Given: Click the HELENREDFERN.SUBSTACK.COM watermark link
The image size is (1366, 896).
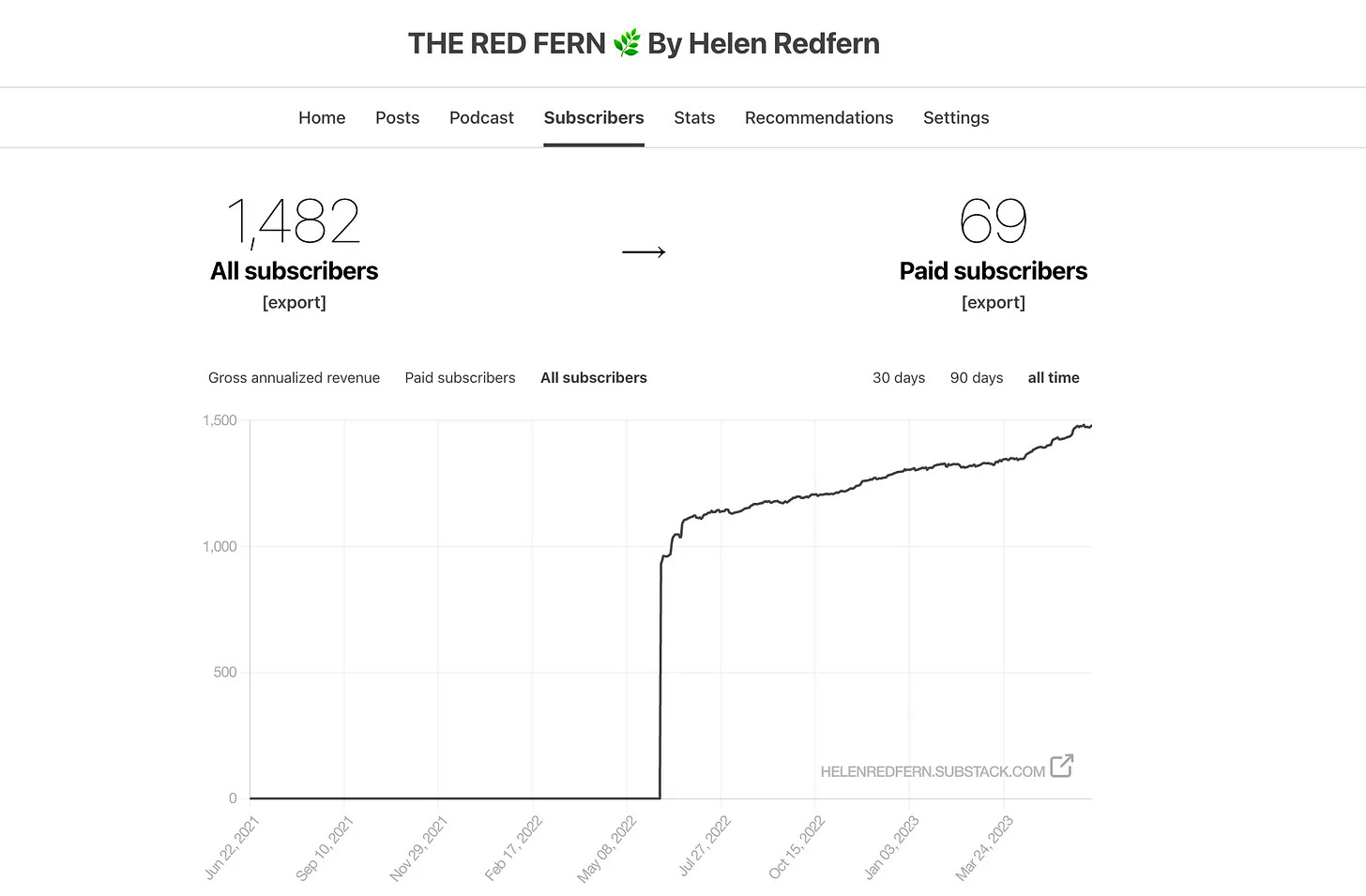Looking at the screenshot, I should point(933,770).
